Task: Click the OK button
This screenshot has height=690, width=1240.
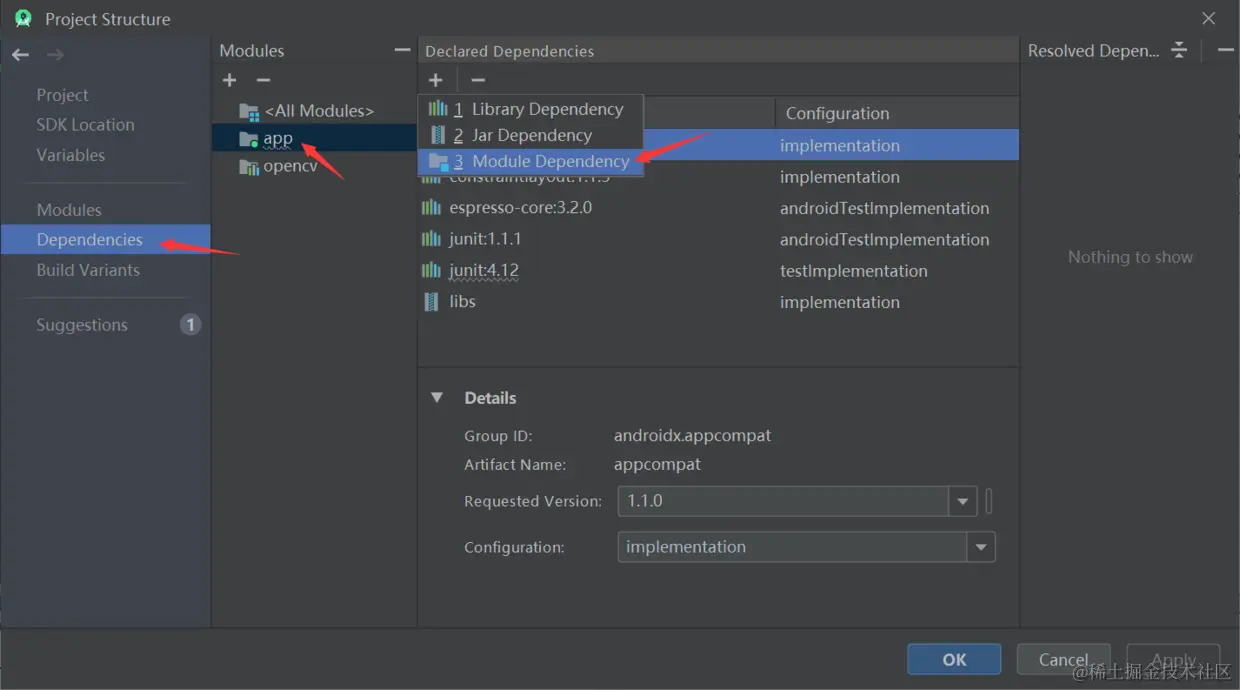Action: 954,659
